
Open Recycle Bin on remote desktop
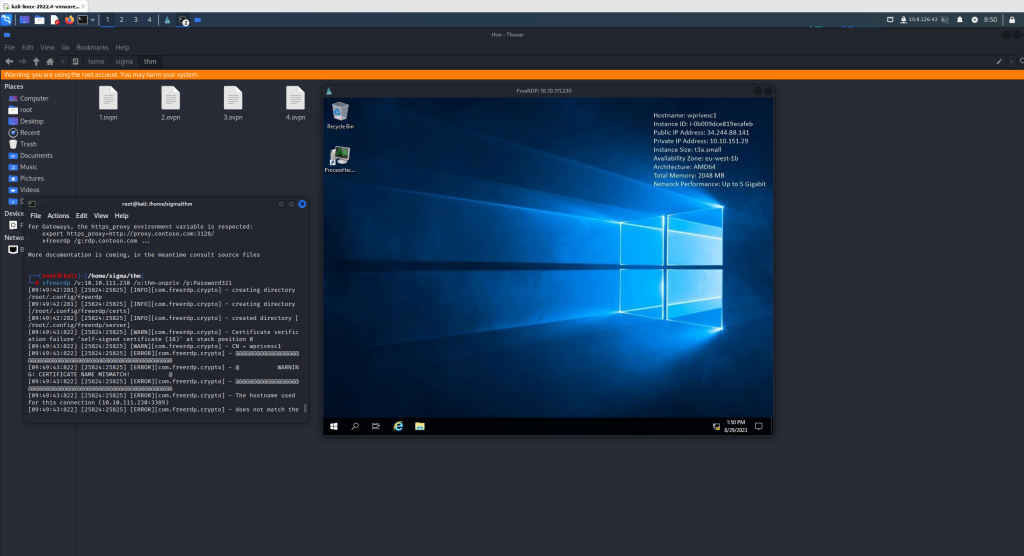(340, 116)
